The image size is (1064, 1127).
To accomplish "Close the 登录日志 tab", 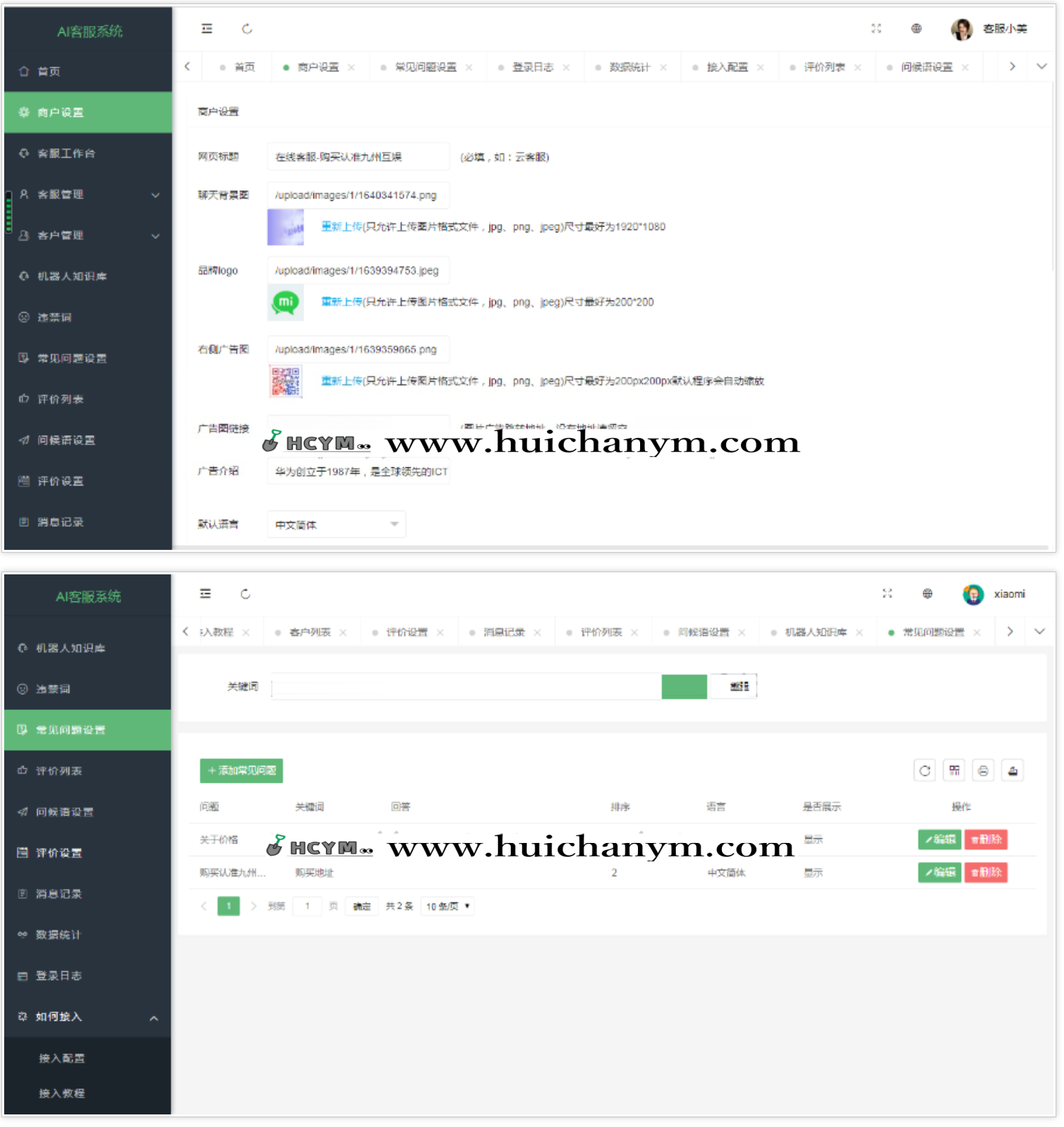I will click(566, 67).
